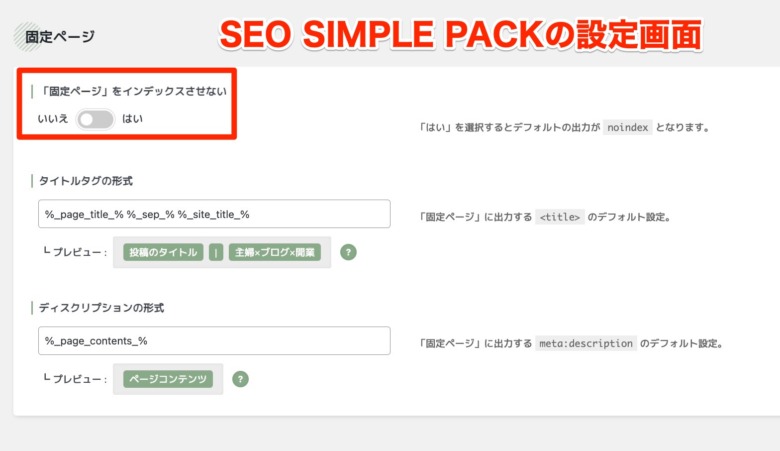The width and height of the screenshot is (780, 451).
Task: Click the title preview プレビュー label
Action: click(76, 252)
